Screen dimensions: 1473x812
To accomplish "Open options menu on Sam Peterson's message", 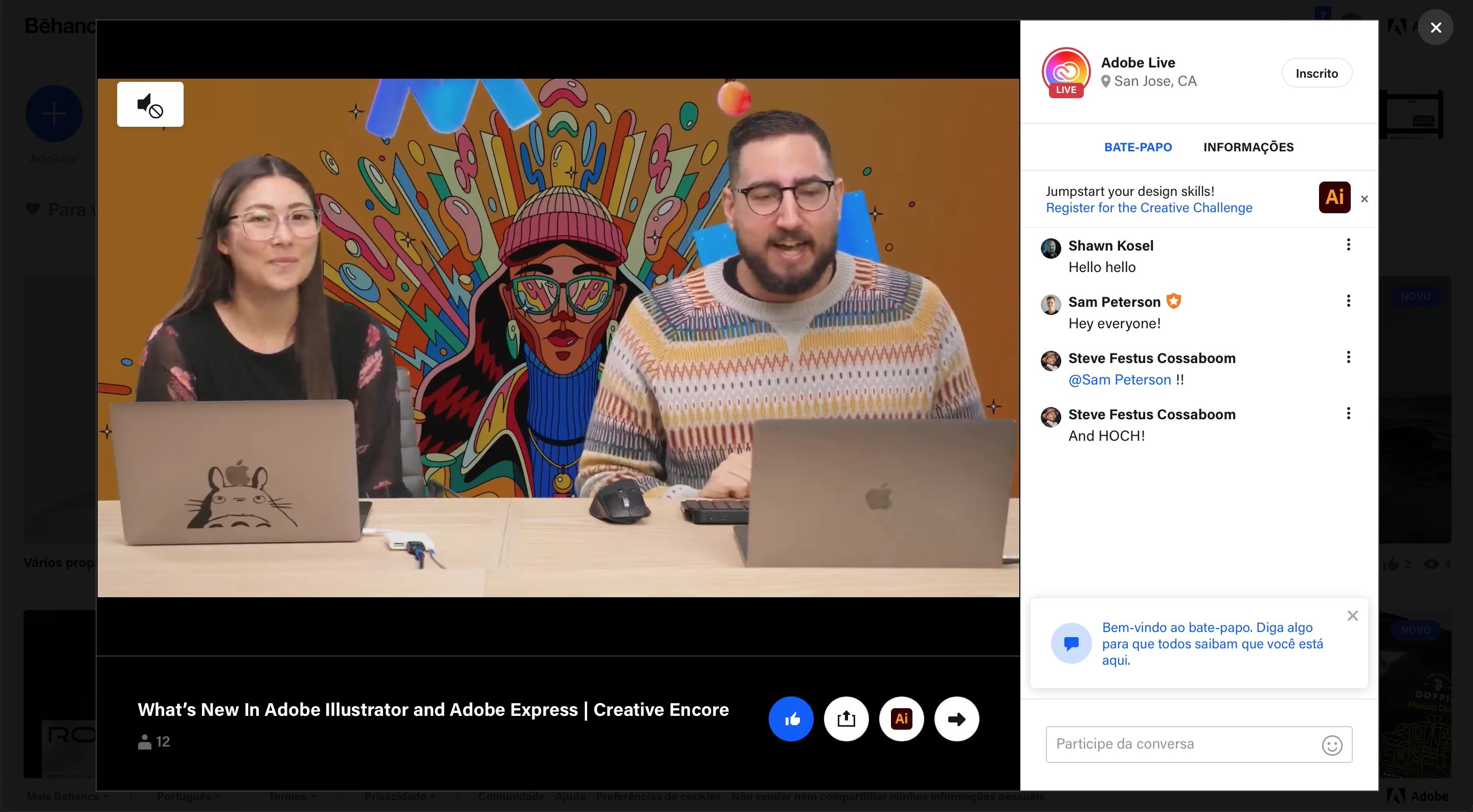I will [x=1348, y=300].
